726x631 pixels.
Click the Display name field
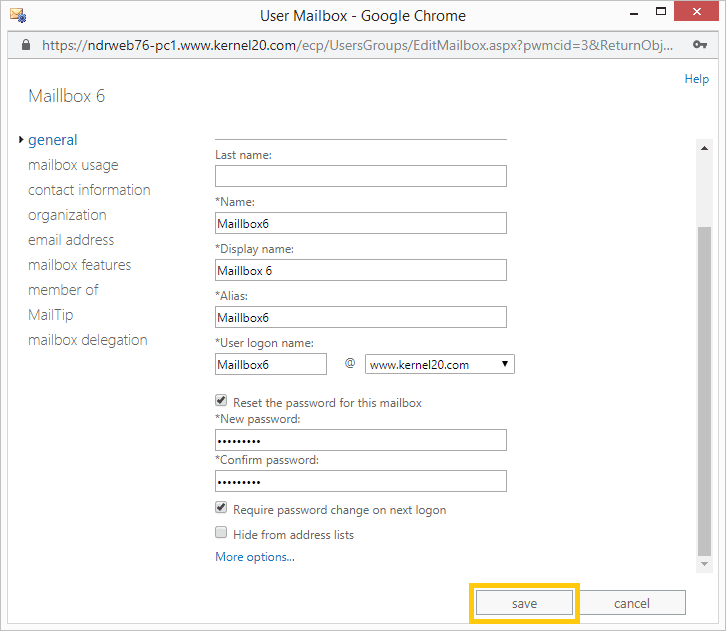point(361,270)
